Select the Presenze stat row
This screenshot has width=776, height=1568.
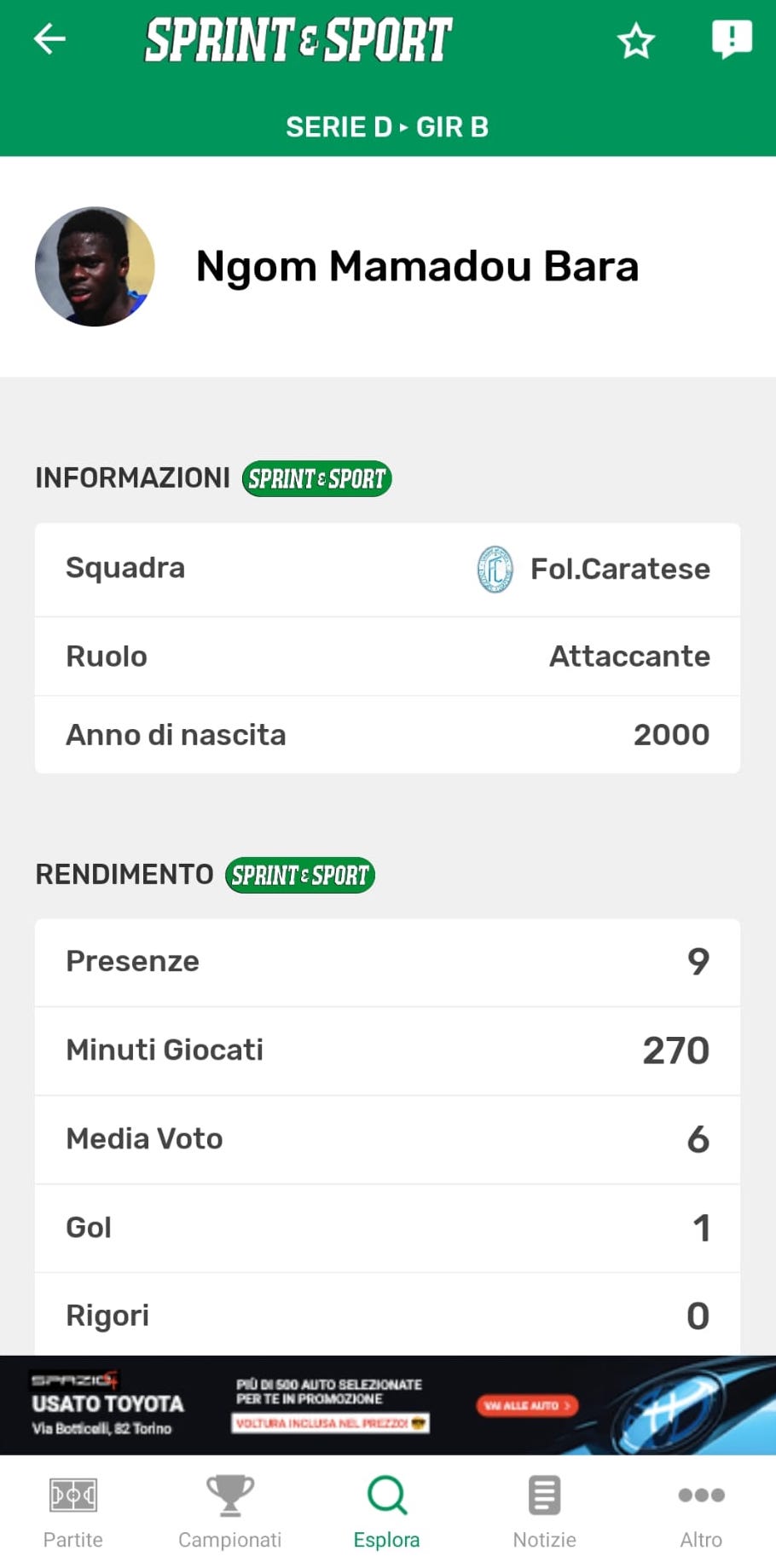(x=387, y=962)
